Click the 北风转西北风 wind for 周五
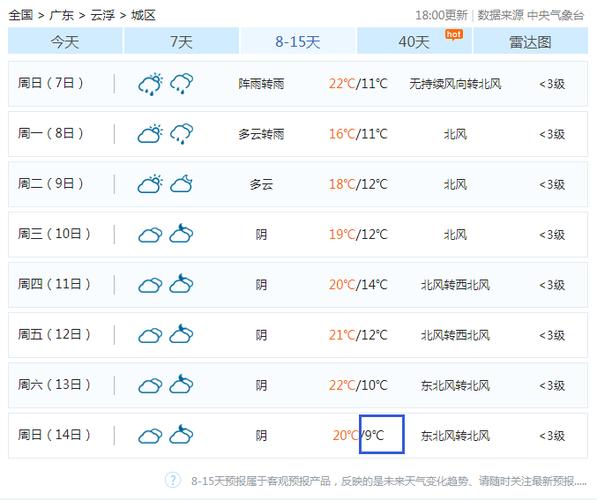Viewport: 597px width, 500px height. click(455, 335)
